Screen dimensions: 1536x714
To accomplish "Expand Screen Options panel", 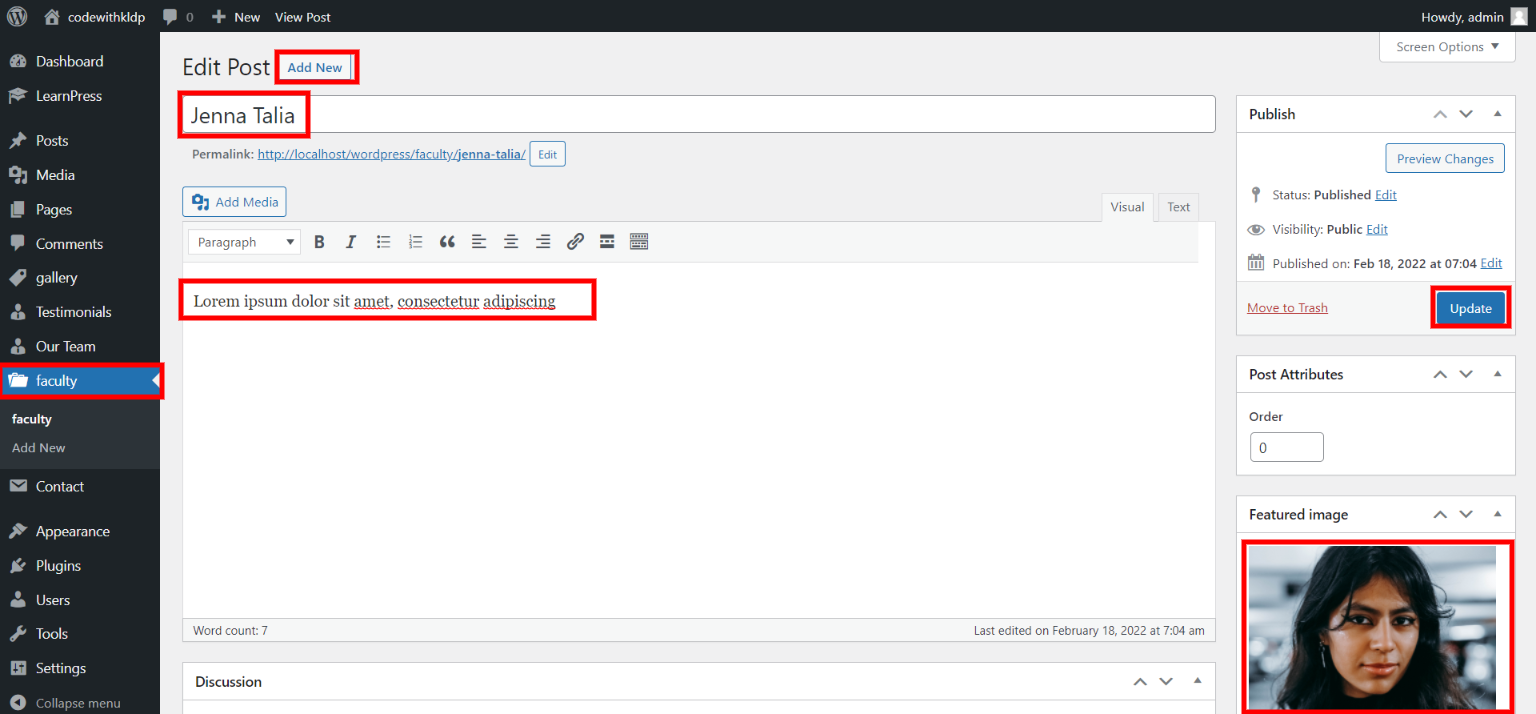I will click(x=1447, y=47).
